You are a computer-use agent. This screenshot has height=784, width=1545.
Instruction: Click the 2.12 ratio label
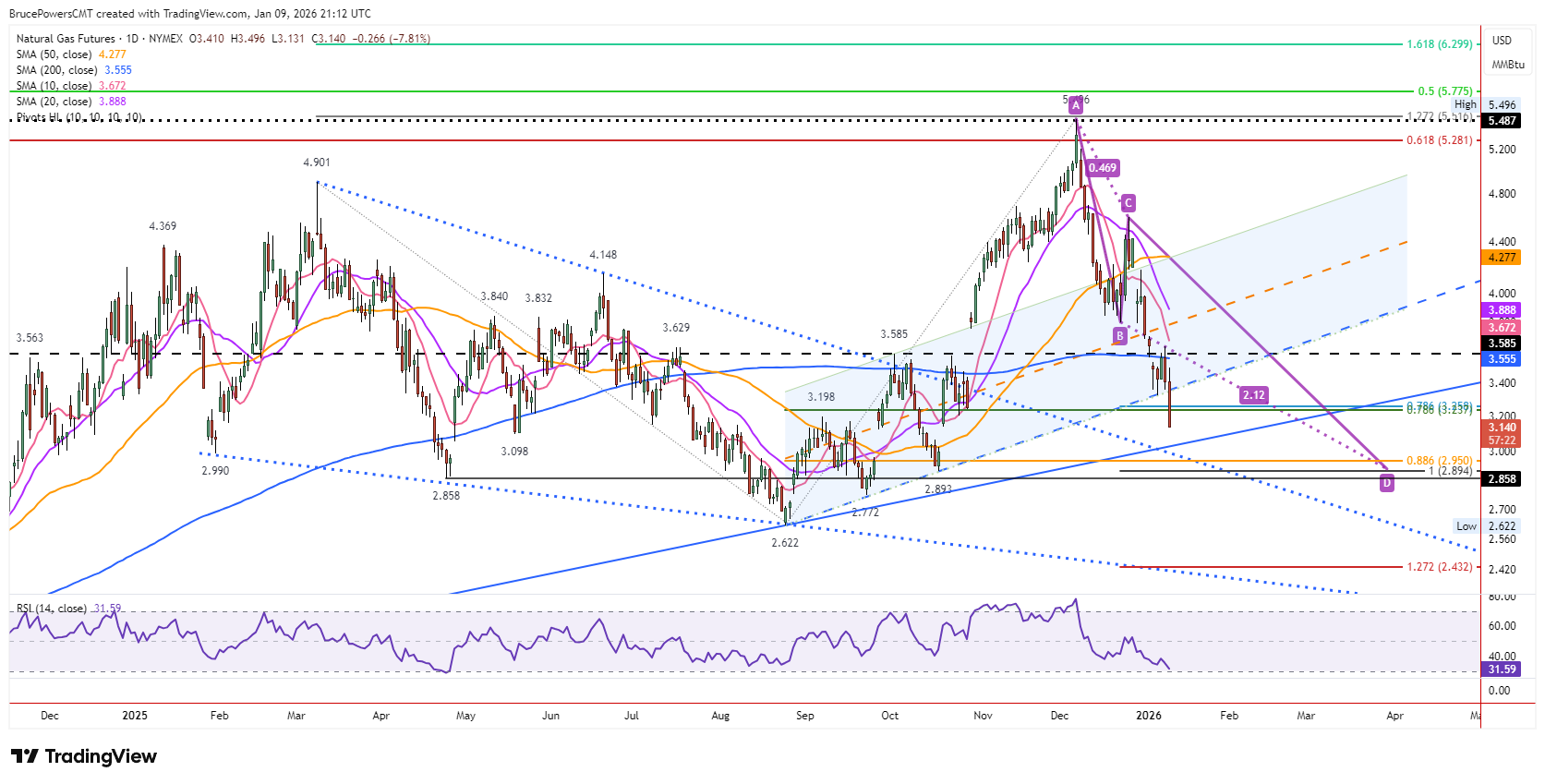tap(1254, 395)
